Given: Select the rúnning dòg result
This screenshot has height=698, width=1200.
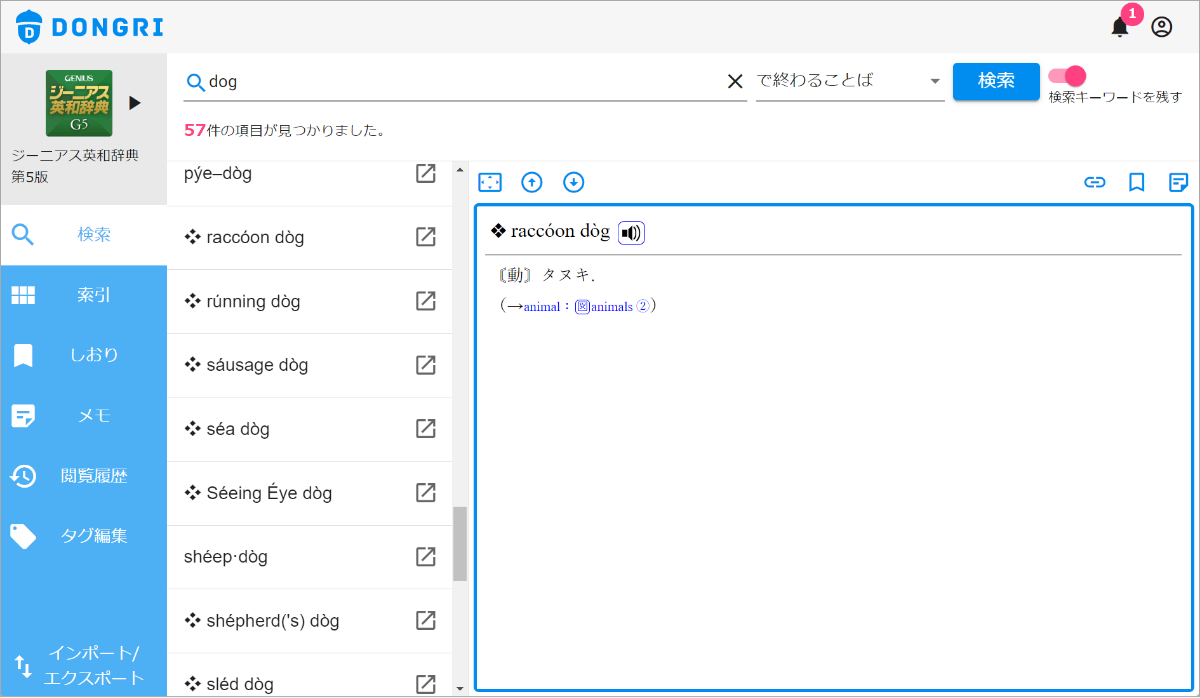Looking at the screenshot, I should [x=242, y=301].
